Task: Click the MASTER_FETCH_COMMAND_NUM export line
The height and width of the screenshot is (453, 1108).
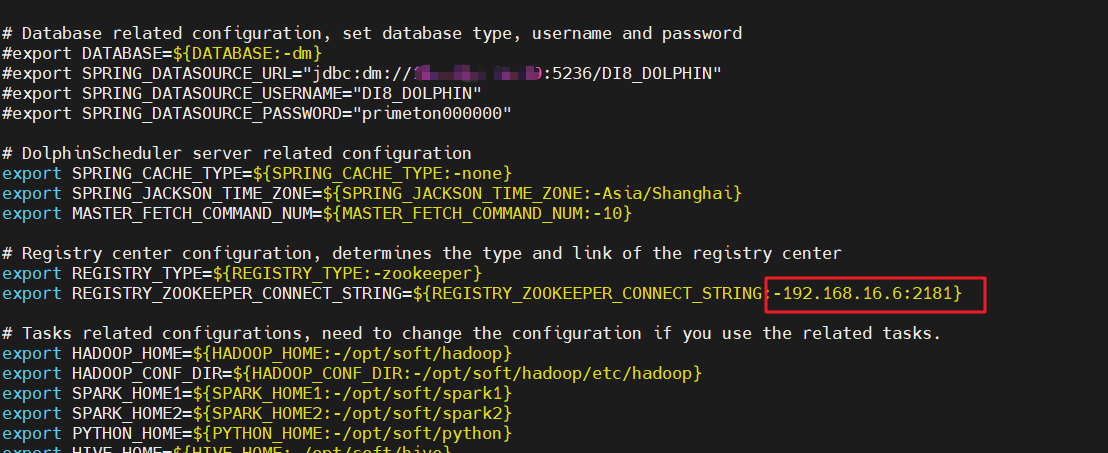Action: tap(317, 213)
